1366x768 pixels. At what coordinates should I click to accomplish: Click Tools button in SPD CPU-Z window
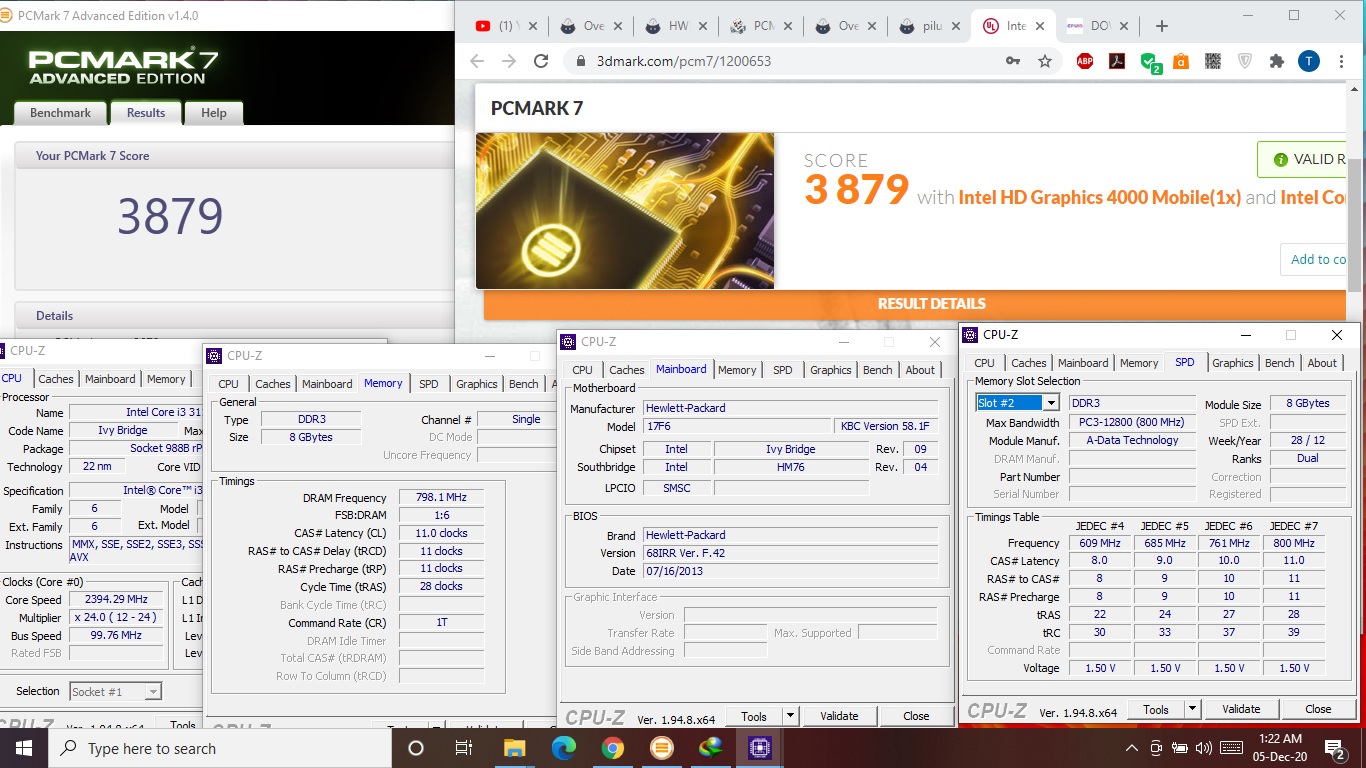tap(1156, 709)
